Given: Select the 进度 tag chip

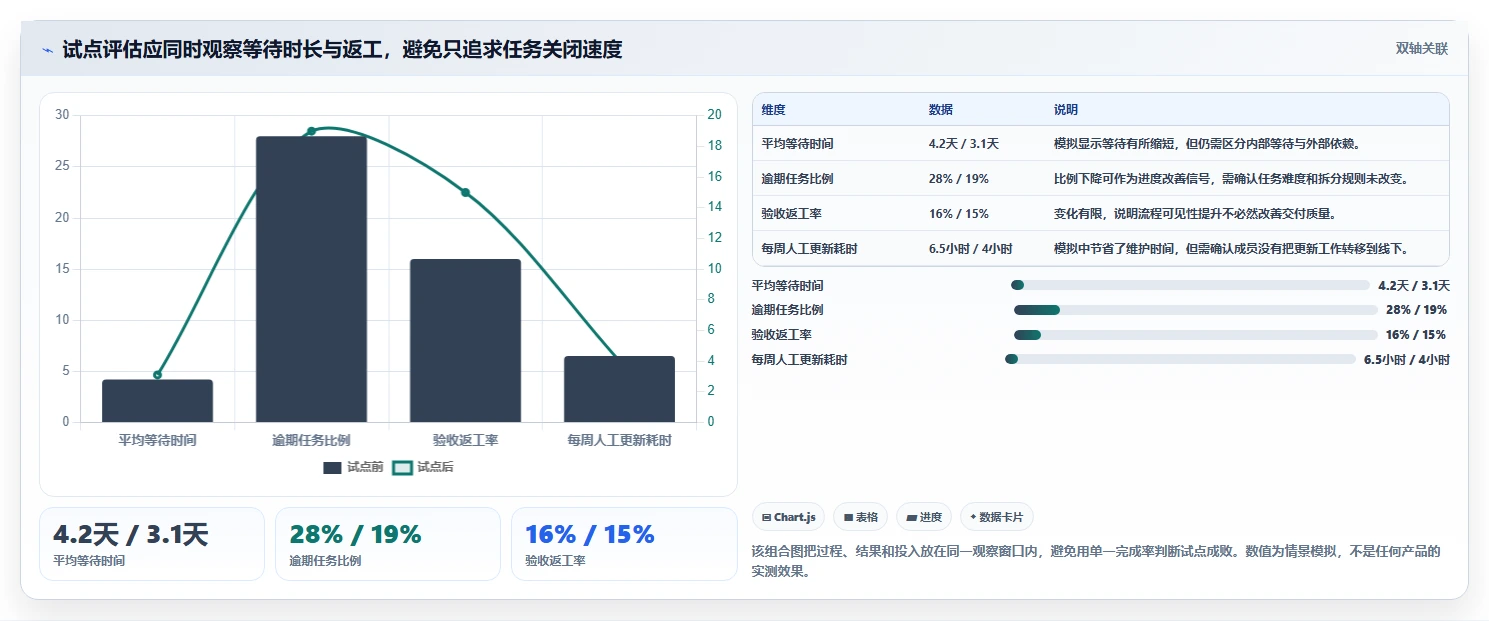Looking at the screenshot, I should tap(924, 517).
